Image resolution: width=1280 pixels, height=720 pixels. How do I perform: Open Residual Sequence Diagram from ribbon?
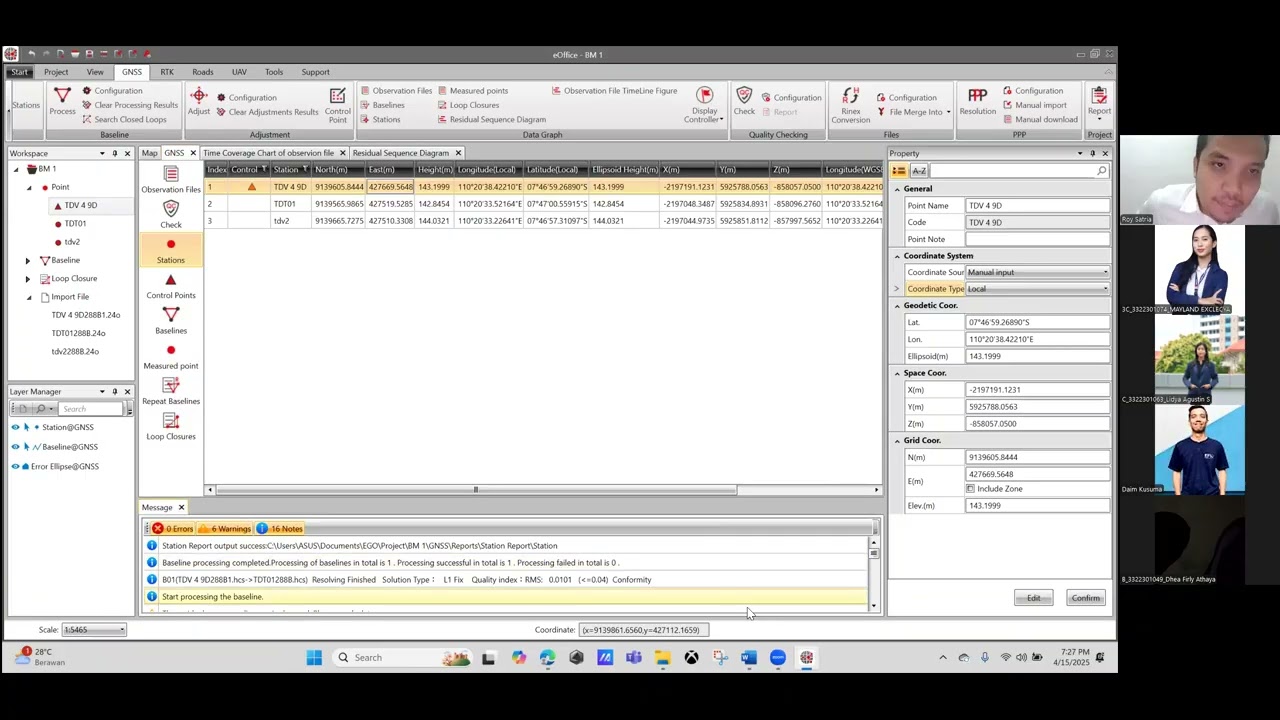(x=491, y=119)
